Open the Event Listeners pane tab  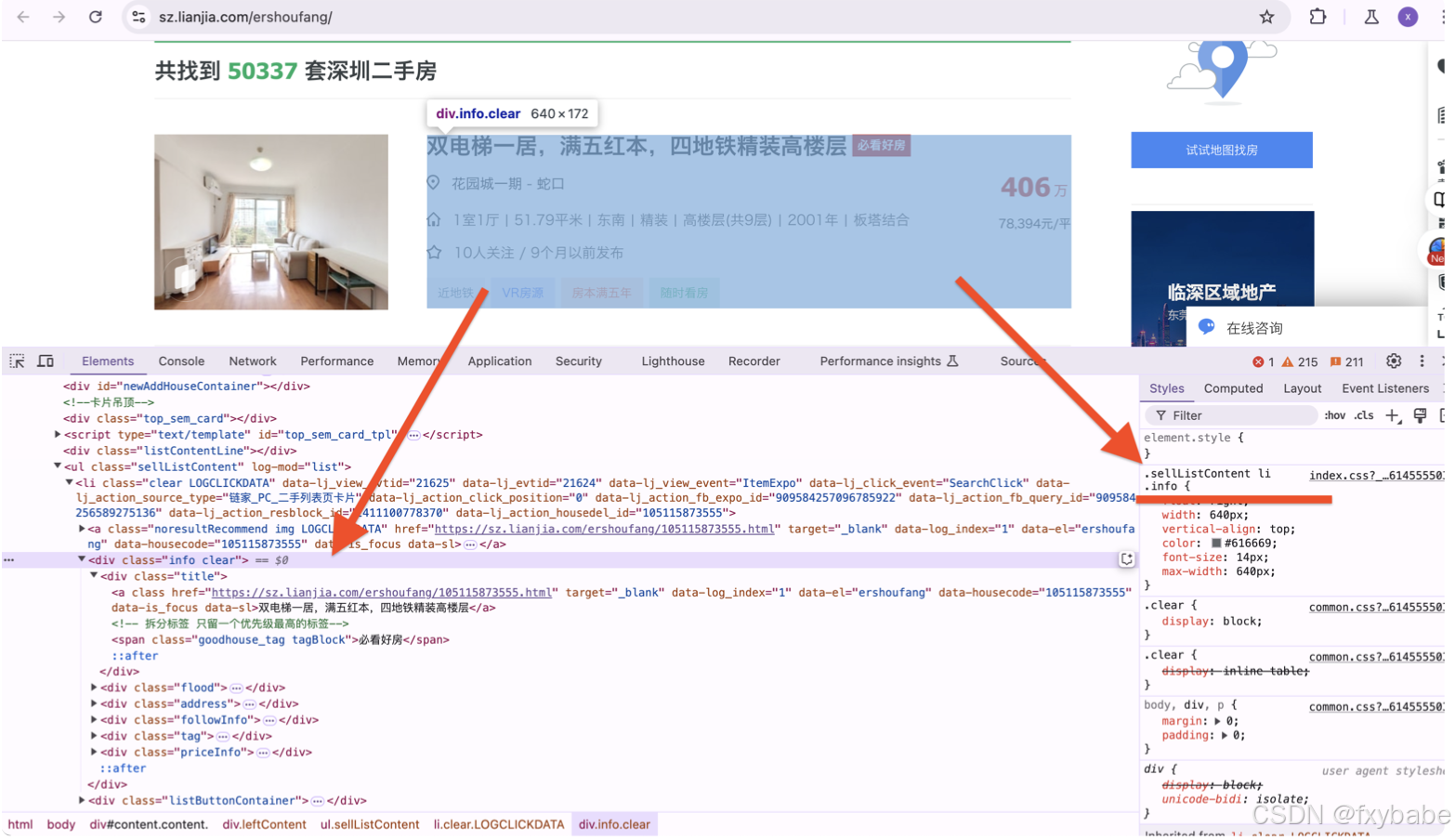click(x=1384, y=388)
